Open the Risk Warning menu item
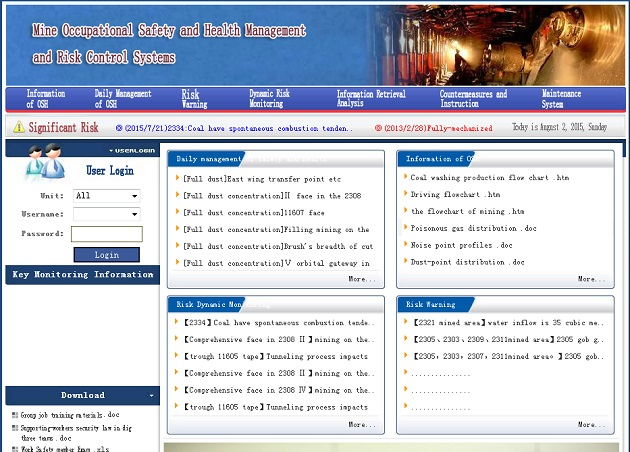The width and height of the screenshot is (630, 452). click(194, 99)
